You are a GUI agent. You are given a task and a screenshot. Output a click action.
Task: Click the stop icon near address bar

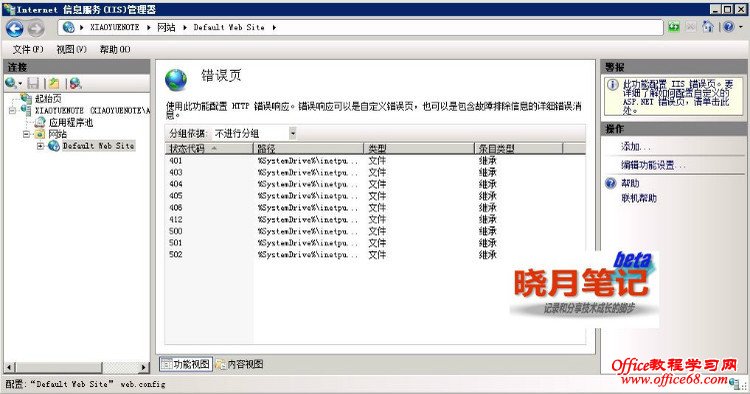691,27
